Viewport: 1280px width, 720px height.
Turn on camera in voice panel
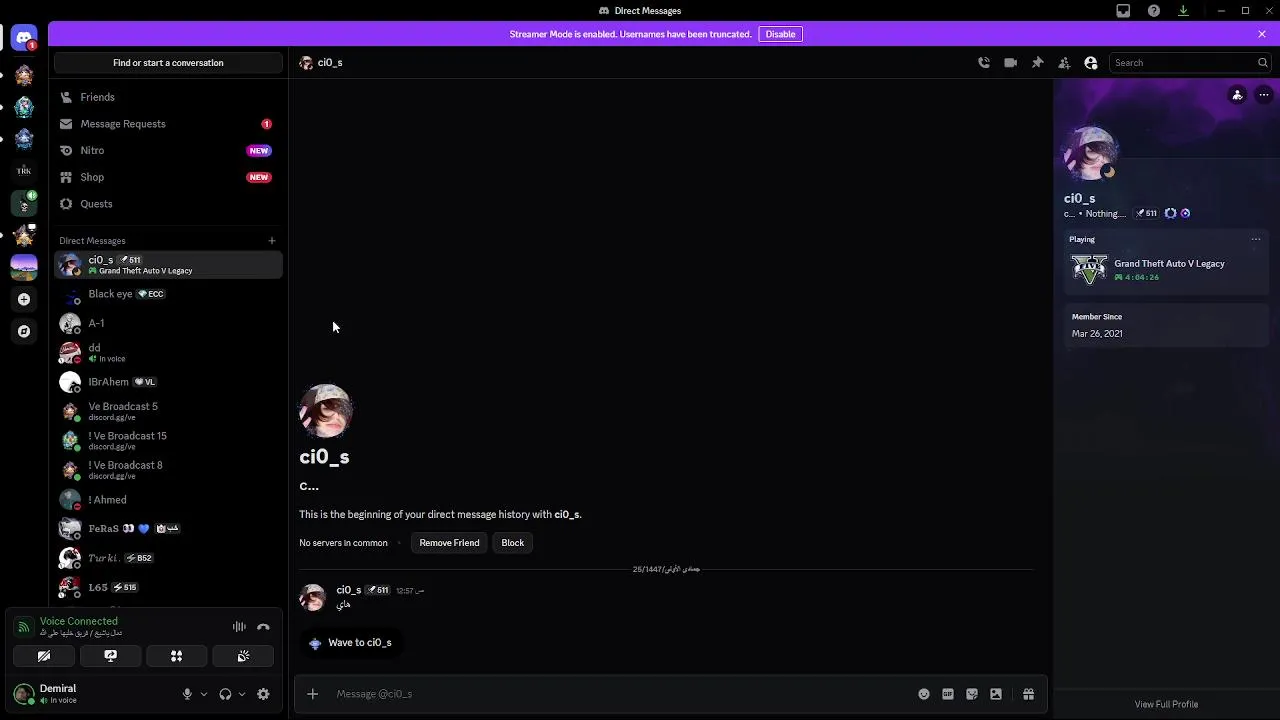(x=44, y=656)
